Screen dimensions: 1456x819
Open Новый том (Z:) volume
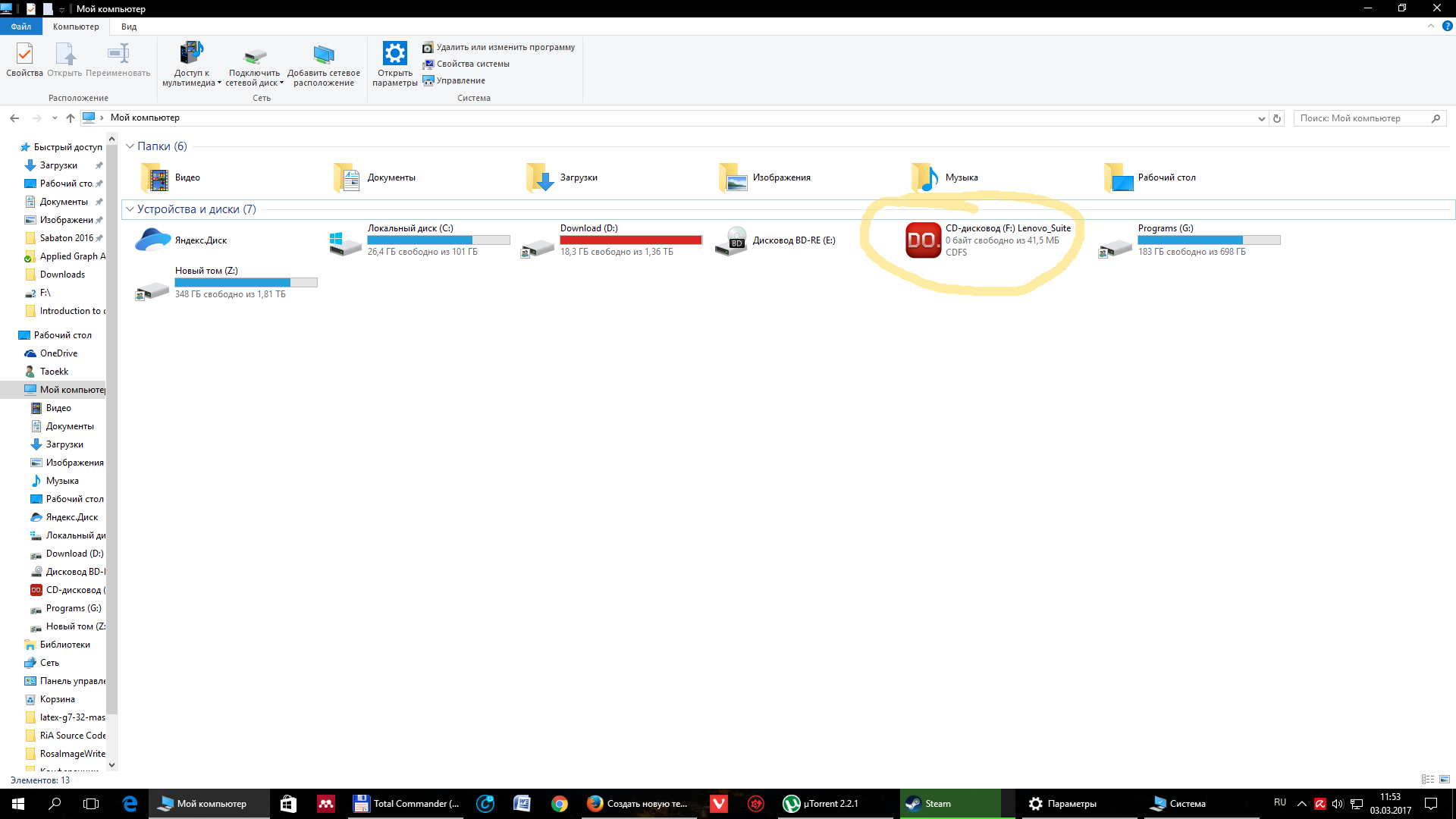click(x=206, y=282)
